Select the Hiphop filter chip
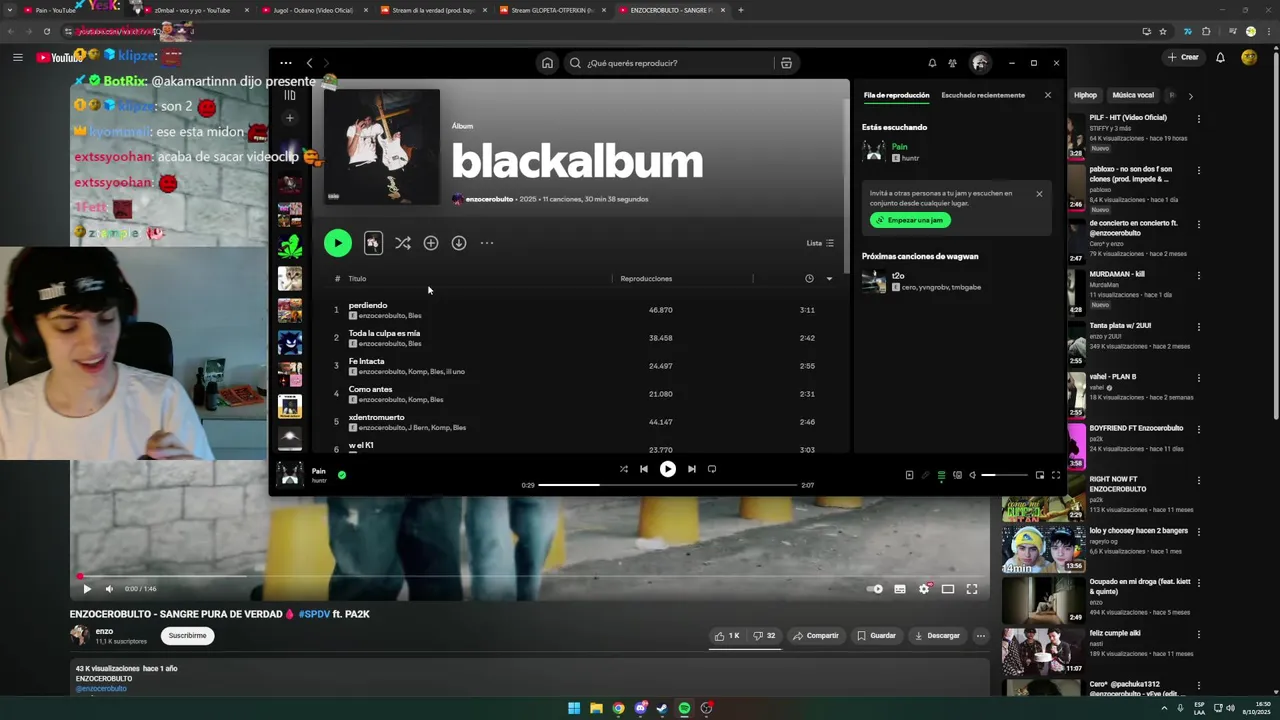The width and height of the screenshot is (1280, 720). (x=1085, y=95)
